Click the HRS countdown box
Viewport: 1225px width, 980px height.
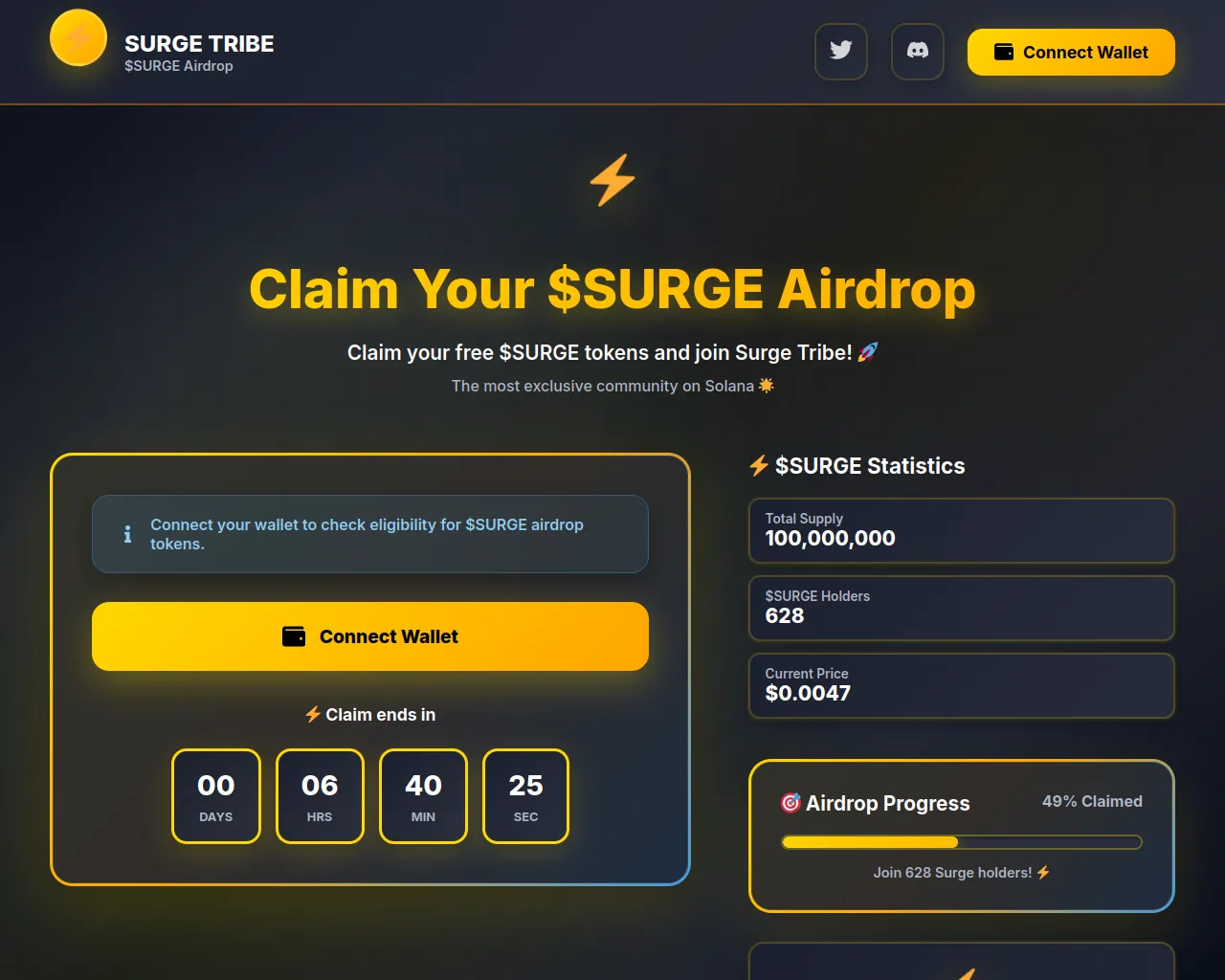(x=320, y=796)
